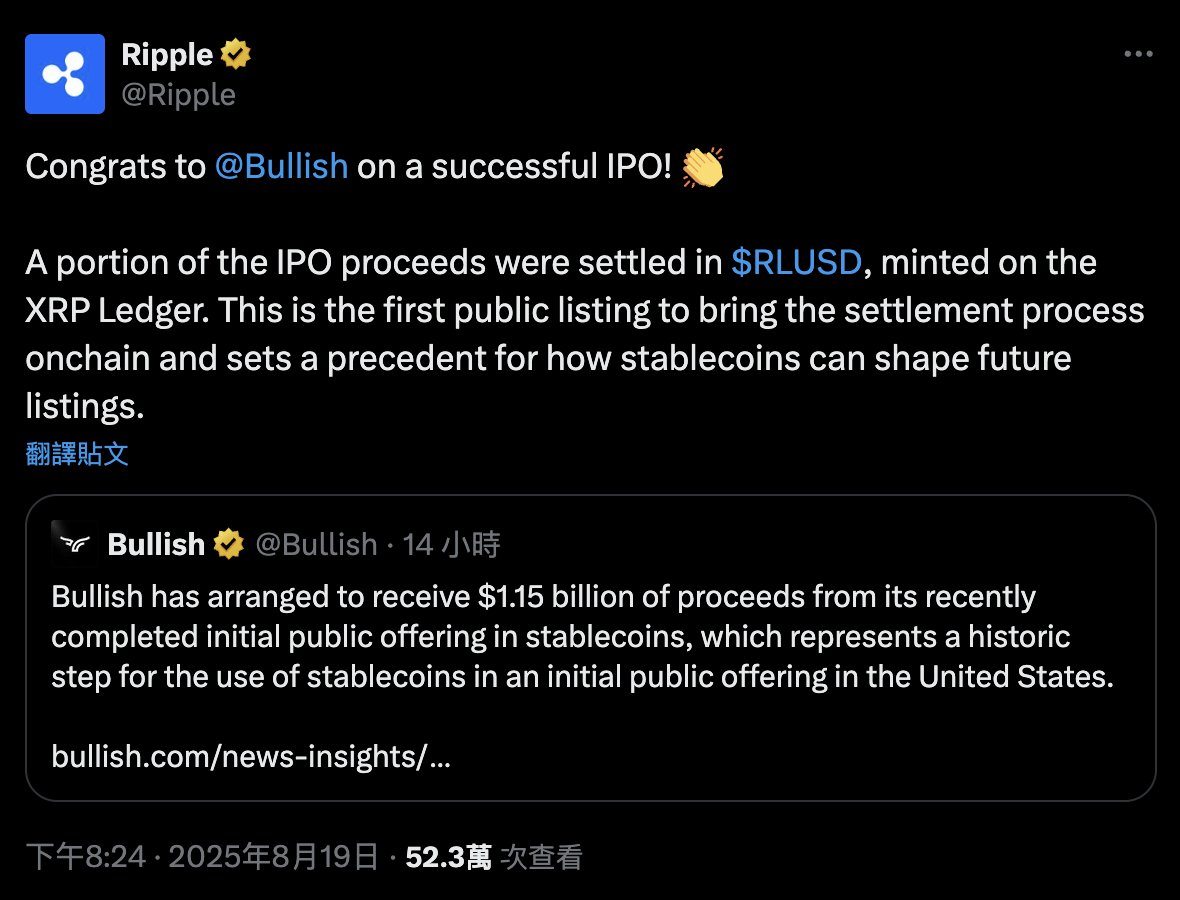Click the bull emblem inside the Bullish avatar

73,543
